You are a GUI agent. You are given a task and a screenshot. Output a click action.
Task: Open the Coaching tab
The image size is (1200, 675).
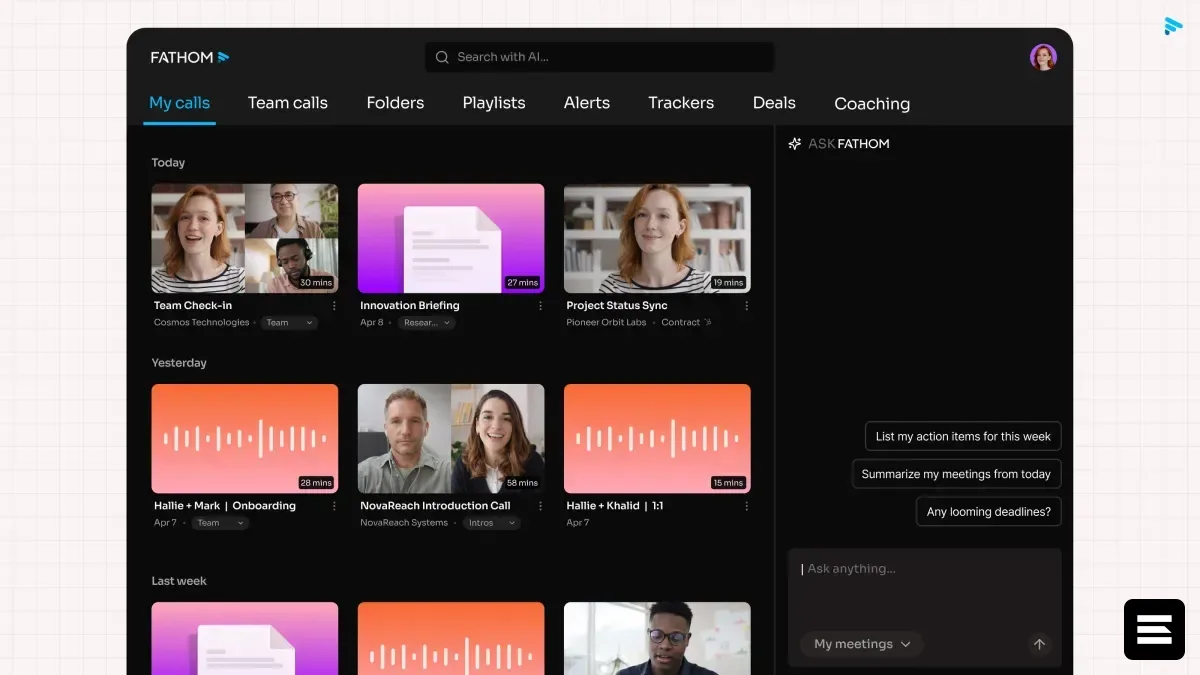(872, 104)
